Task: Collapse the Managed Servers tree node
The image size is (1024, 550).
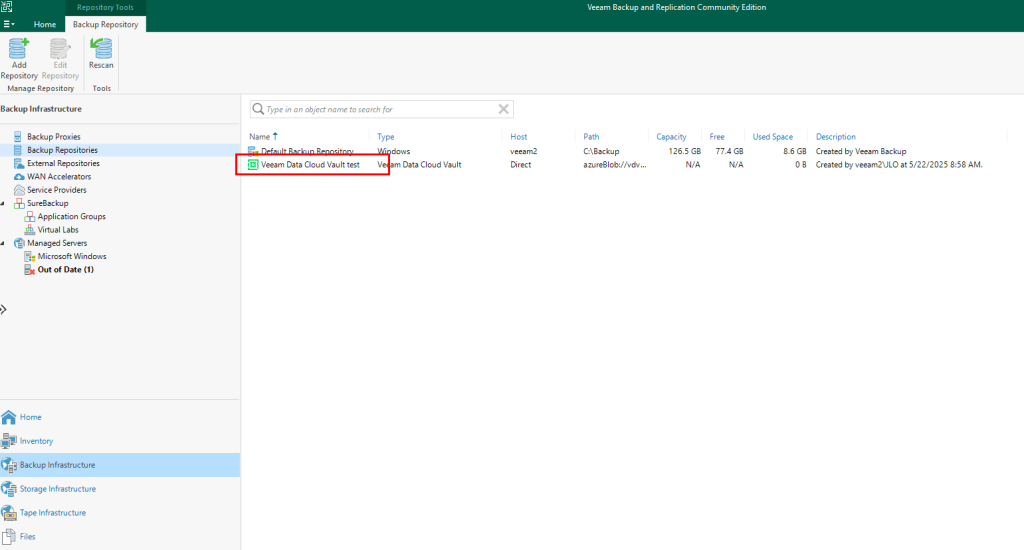Action: click(3, 244)
